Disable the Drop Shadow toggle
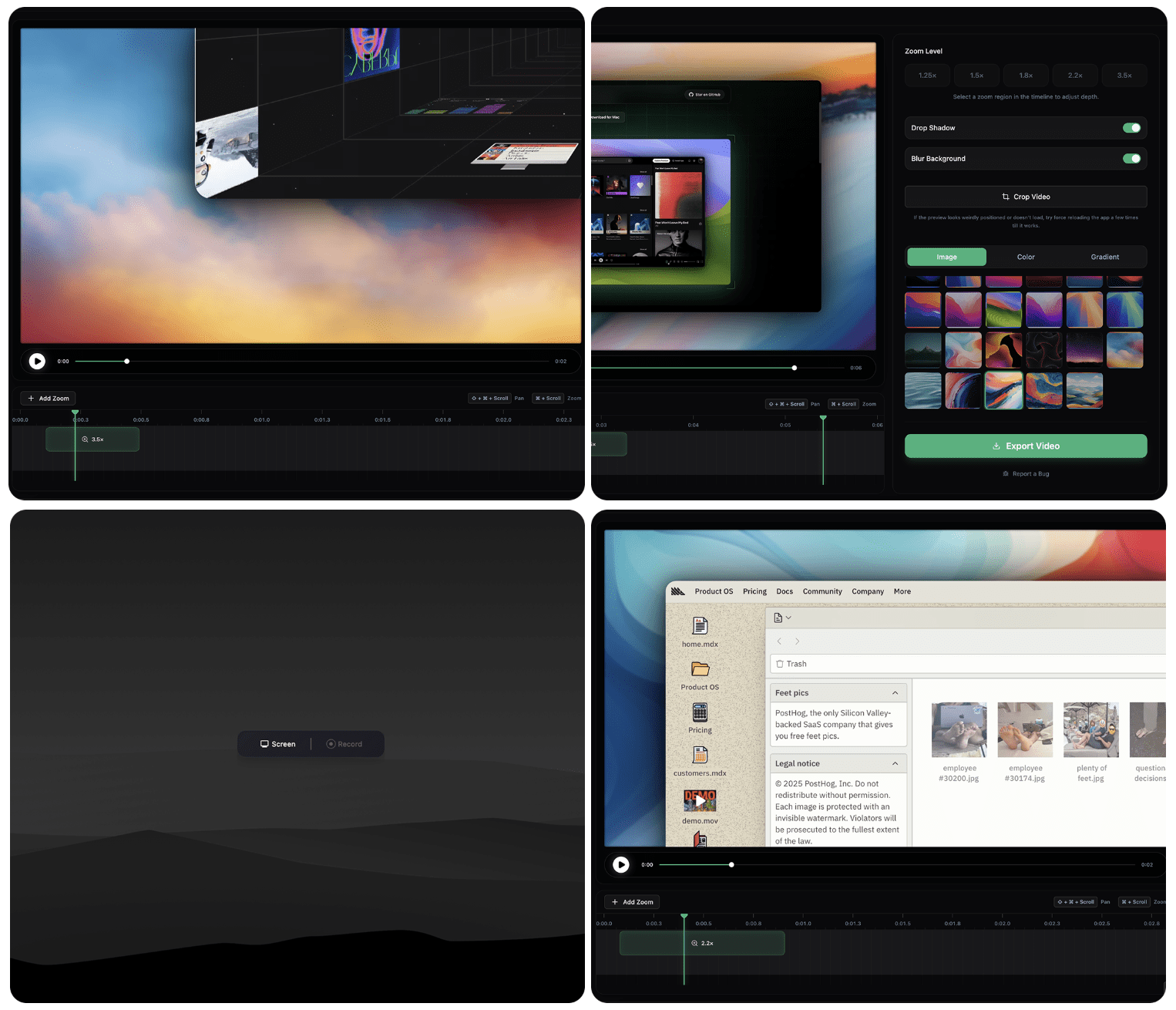This screenshot has height=1010, width=1176. coord(1131,128)
